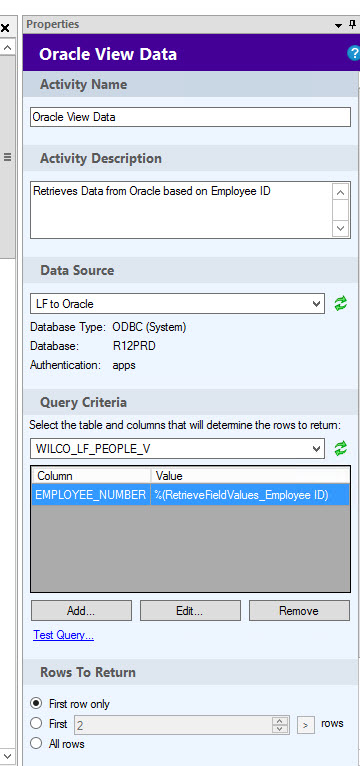
Task: Select the First row only option
Action: point(36,704)
